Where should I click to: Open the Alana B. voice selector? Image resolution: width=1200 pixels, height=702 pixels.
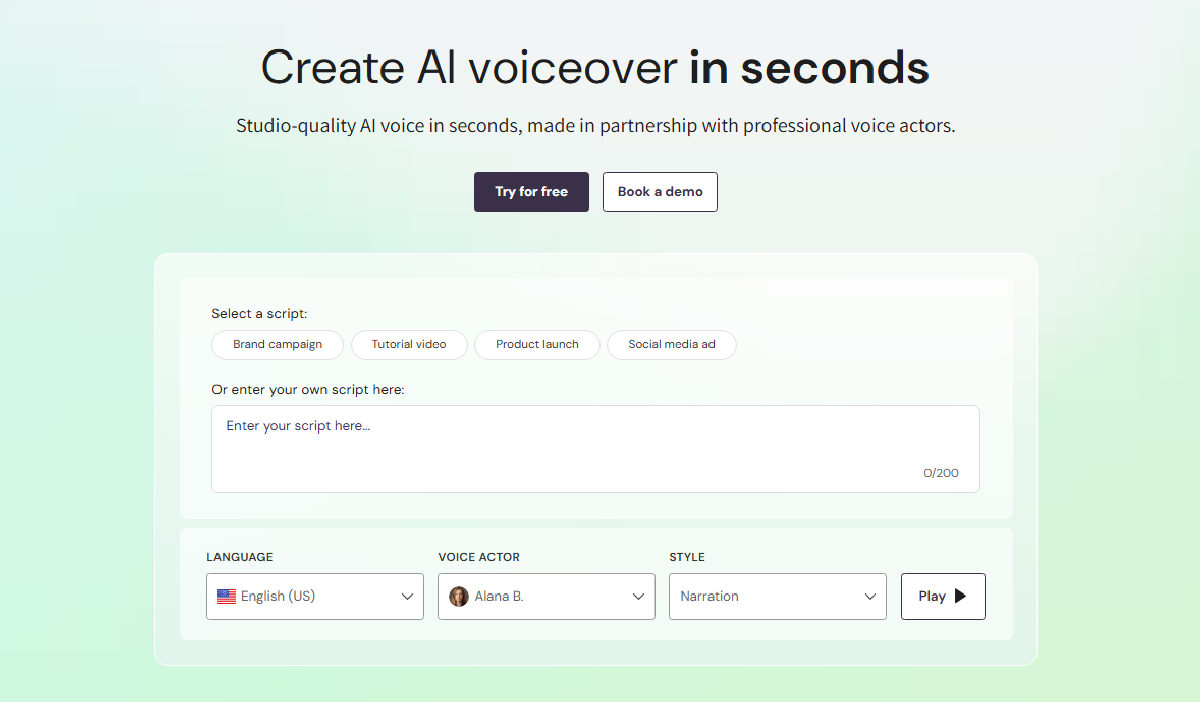(x=547, y=596)
